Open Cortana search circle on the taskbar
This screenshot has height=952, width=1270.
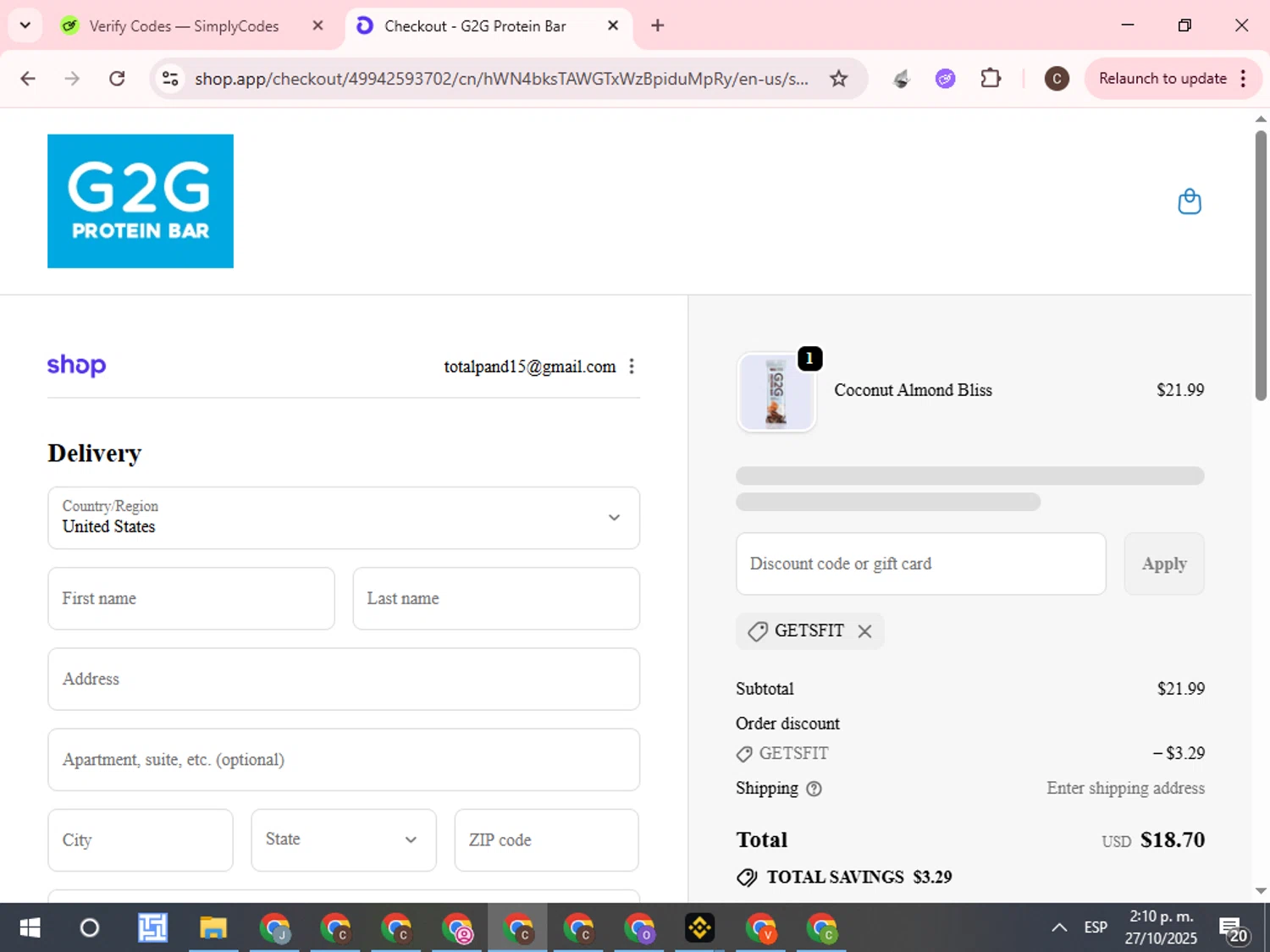pos(90,928)
